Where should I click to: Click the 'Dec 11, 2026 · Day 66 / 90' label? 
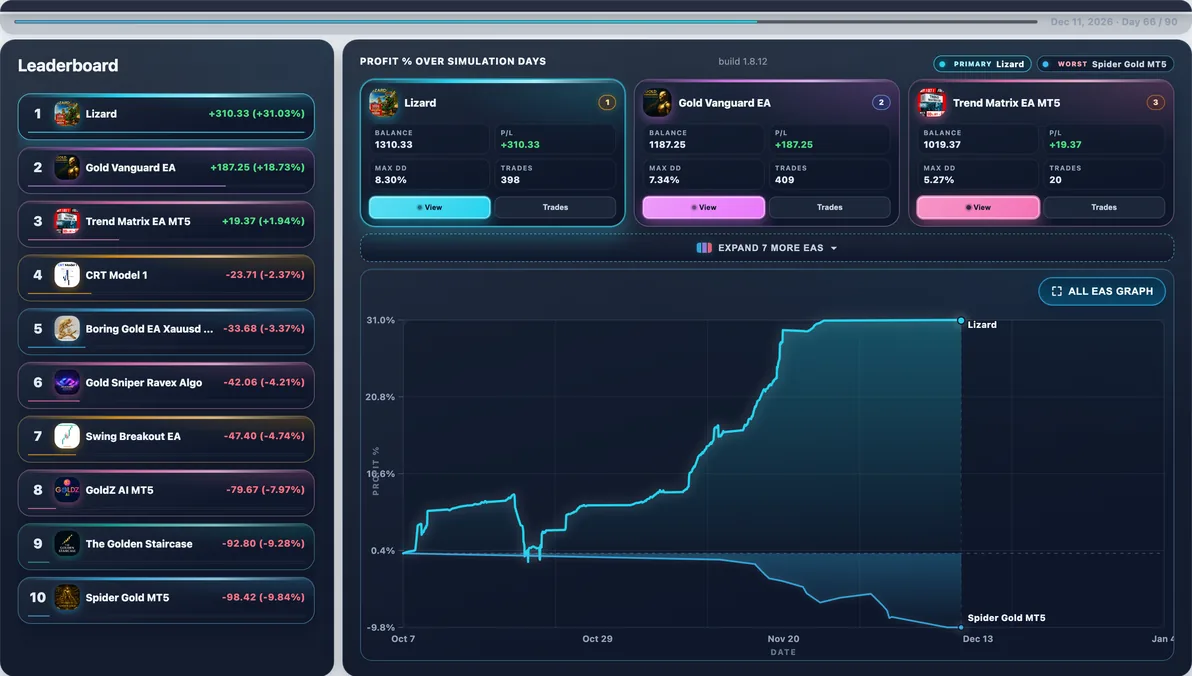pyautogui.click(x=1114, y=22)
